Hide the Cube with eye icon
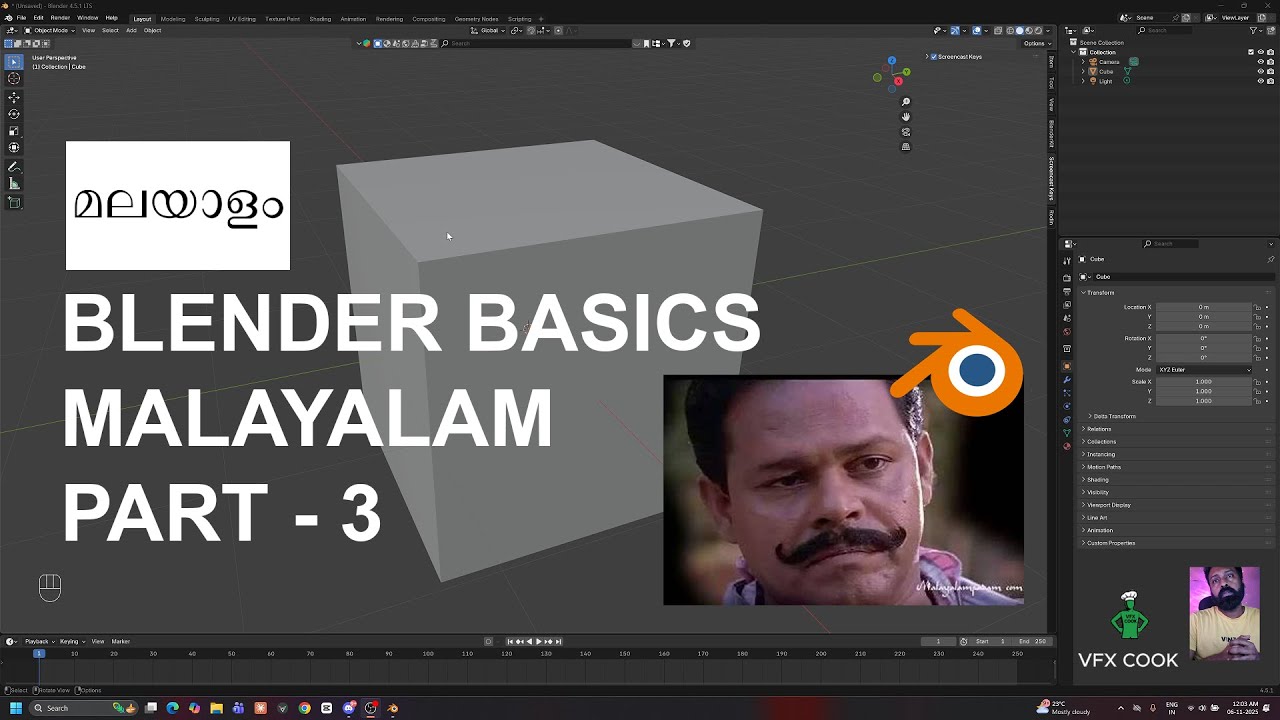Image resolution: width=1280 pixels, height=720 pixels. [x=1259, y=72]
